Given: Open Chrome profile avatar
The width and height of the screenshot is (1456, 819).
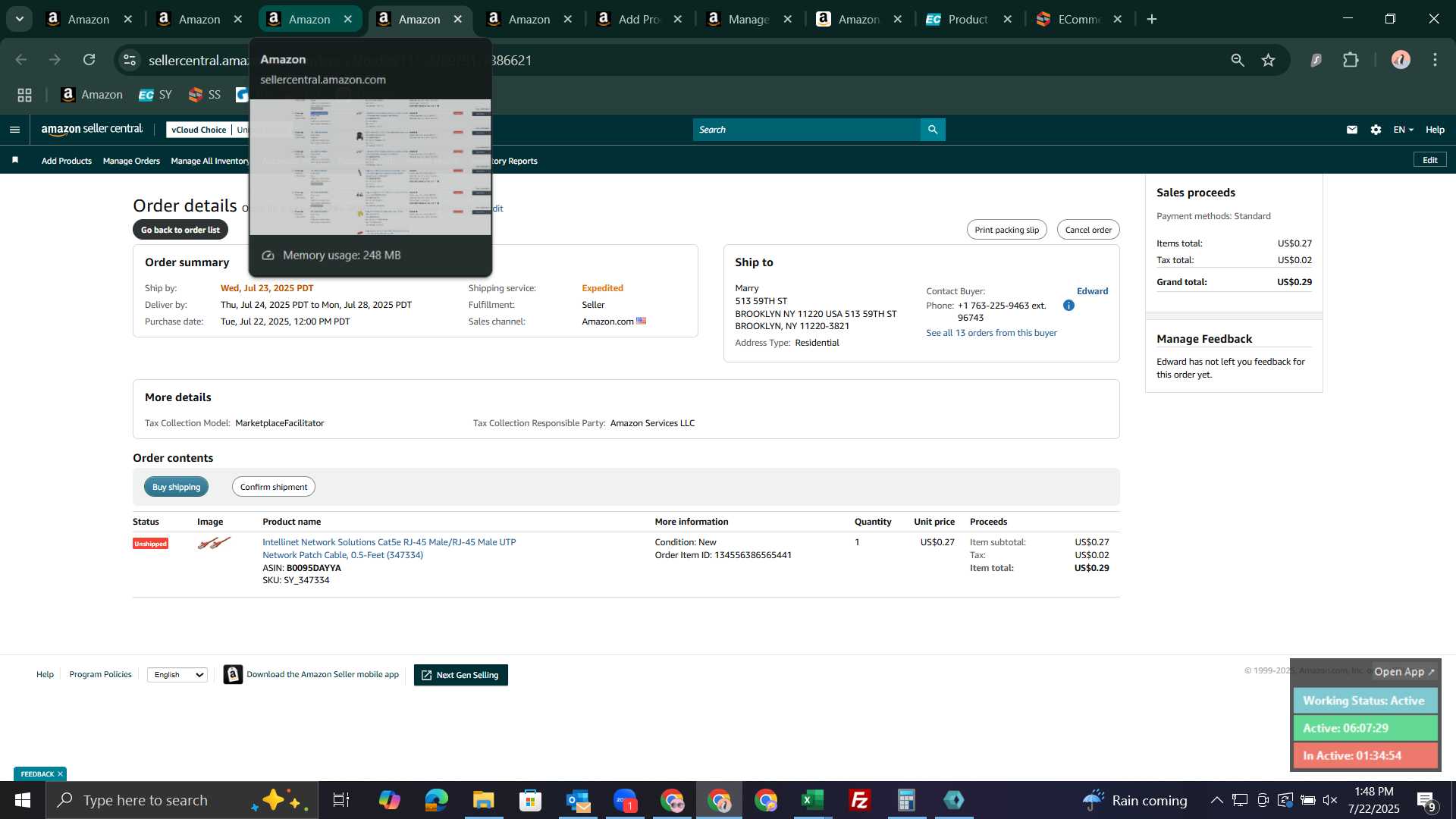Looking at the screenshot, I should click(x=1401, y=60).
